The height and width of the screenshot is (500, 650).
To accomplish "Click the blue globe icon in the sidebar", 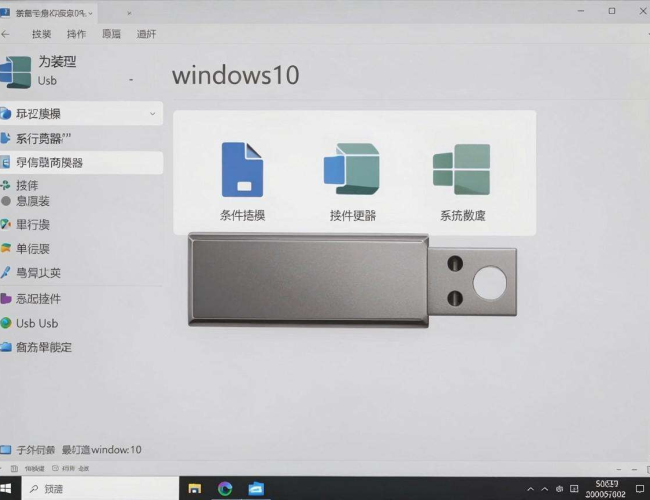I will tap(5, 113).
